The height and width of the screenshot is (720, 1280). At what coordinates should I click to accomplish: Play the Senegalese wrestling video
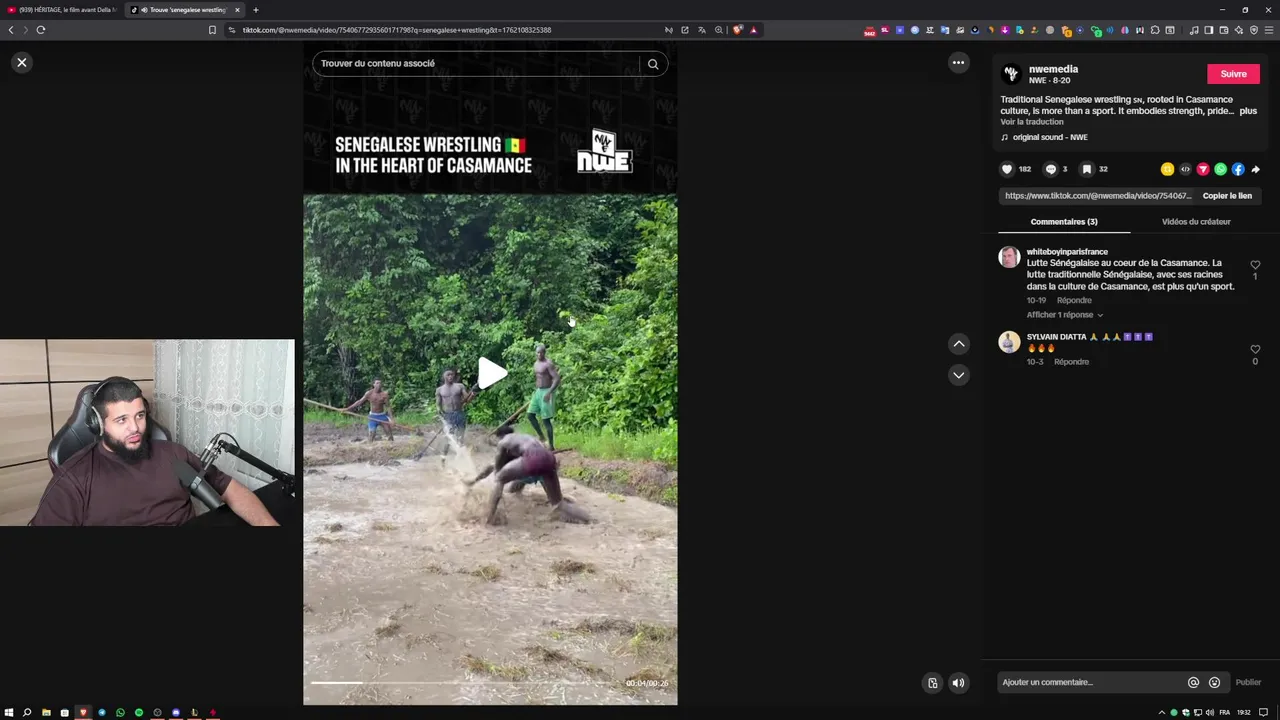click(491, 374)
